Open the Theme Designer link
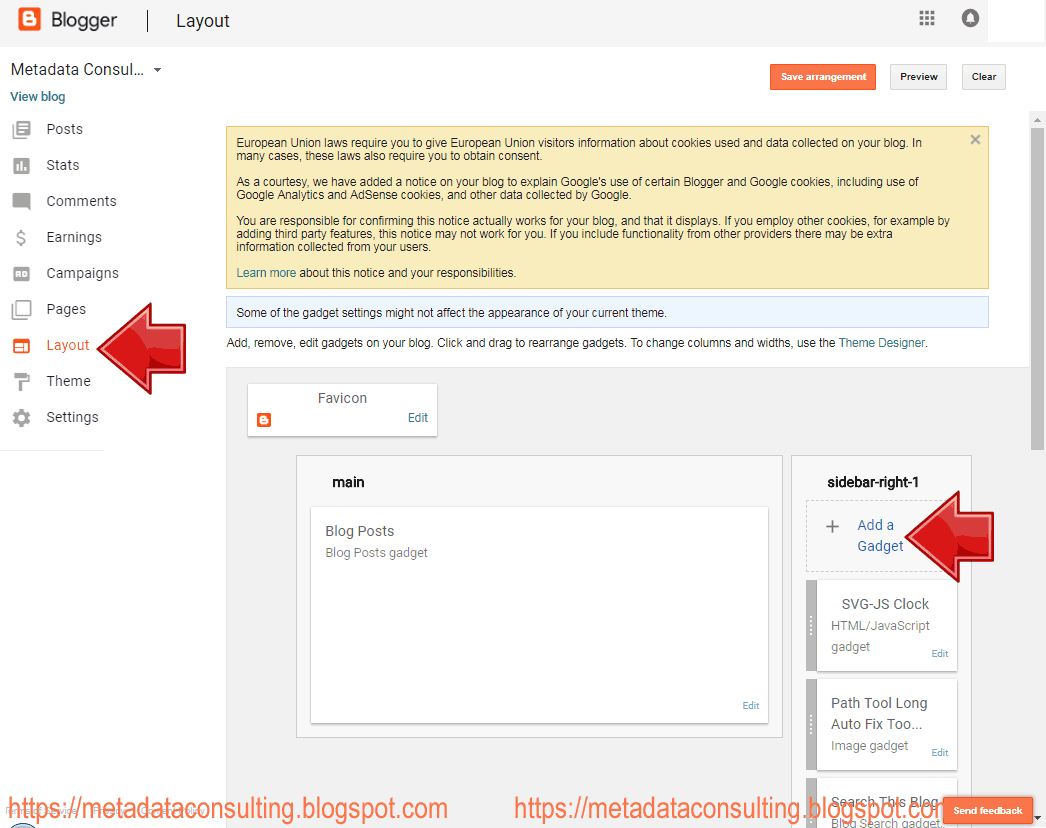 (881, 343)
